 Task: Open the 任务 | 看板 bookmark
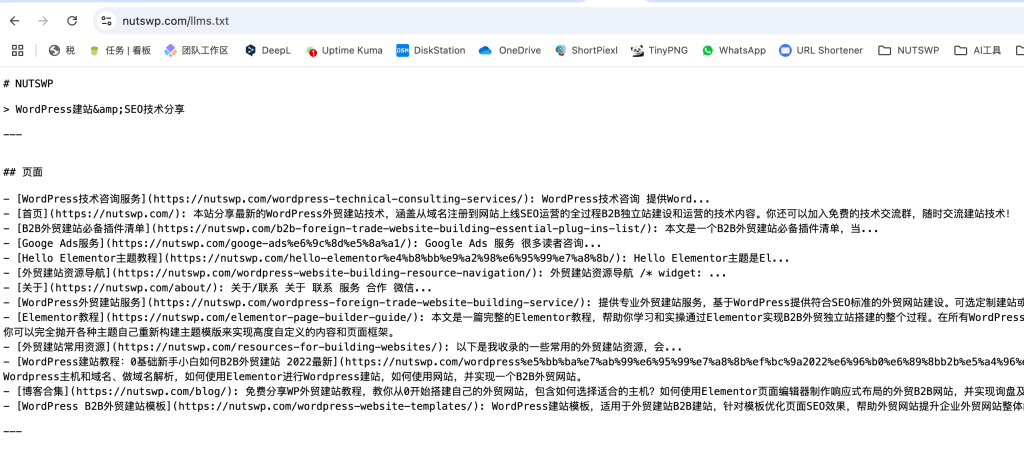[120, 50]
